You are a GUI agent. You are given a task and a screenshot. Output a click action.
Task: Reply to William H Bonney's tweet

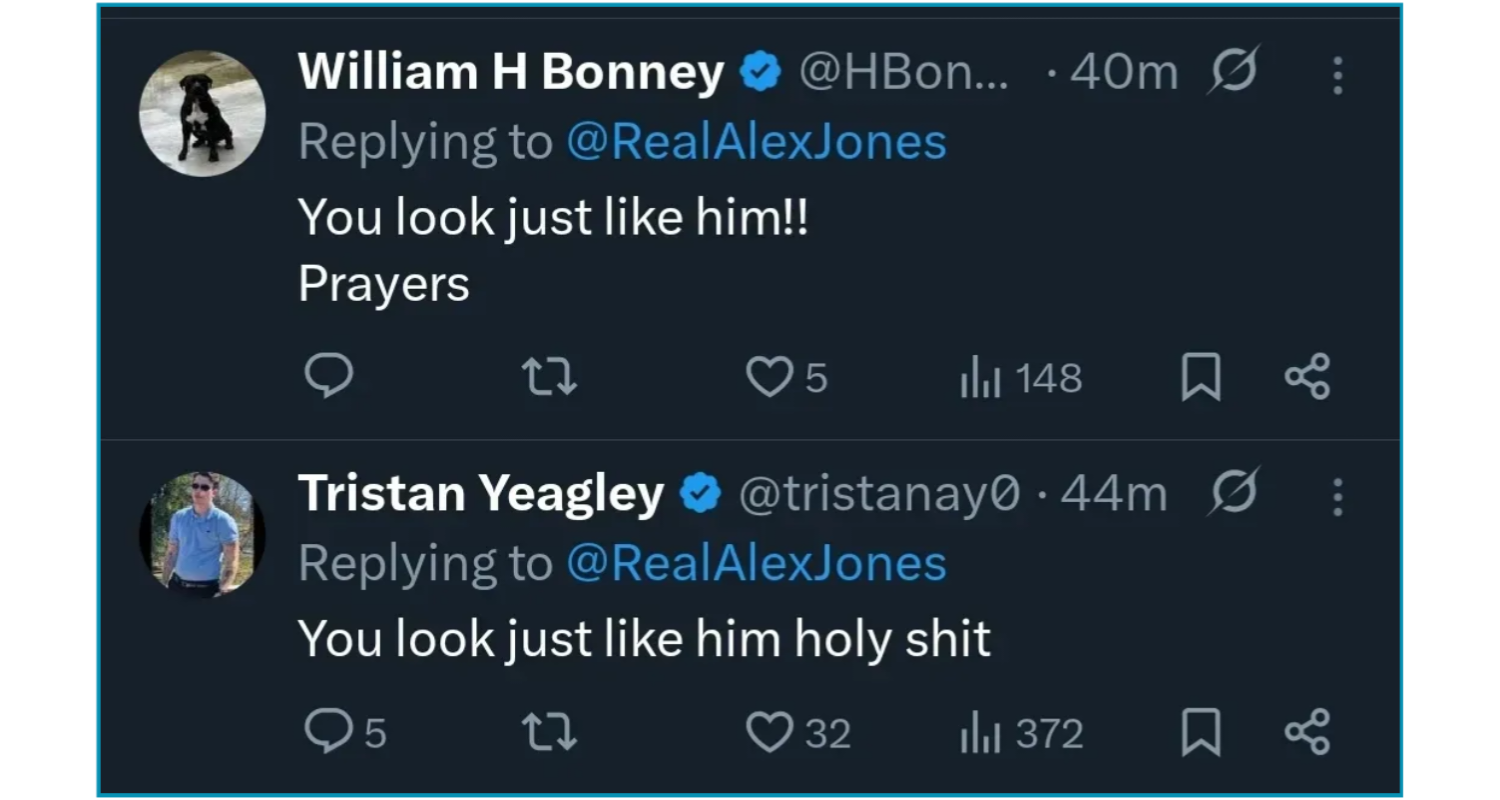[x=328, y=377]
